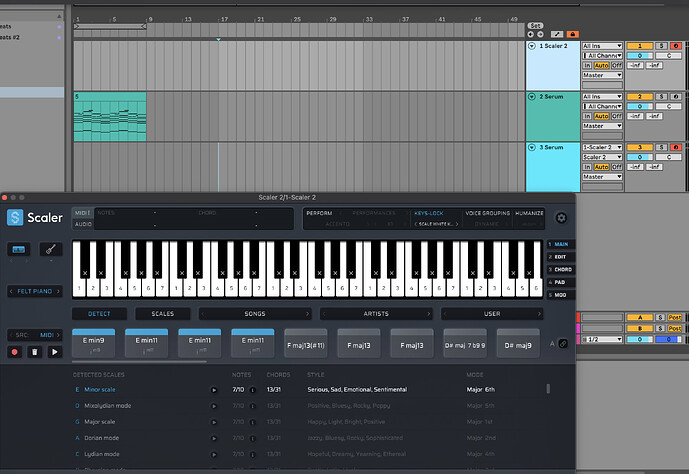Disarm recording on track 1 Scaler 2

click(676, 46)
